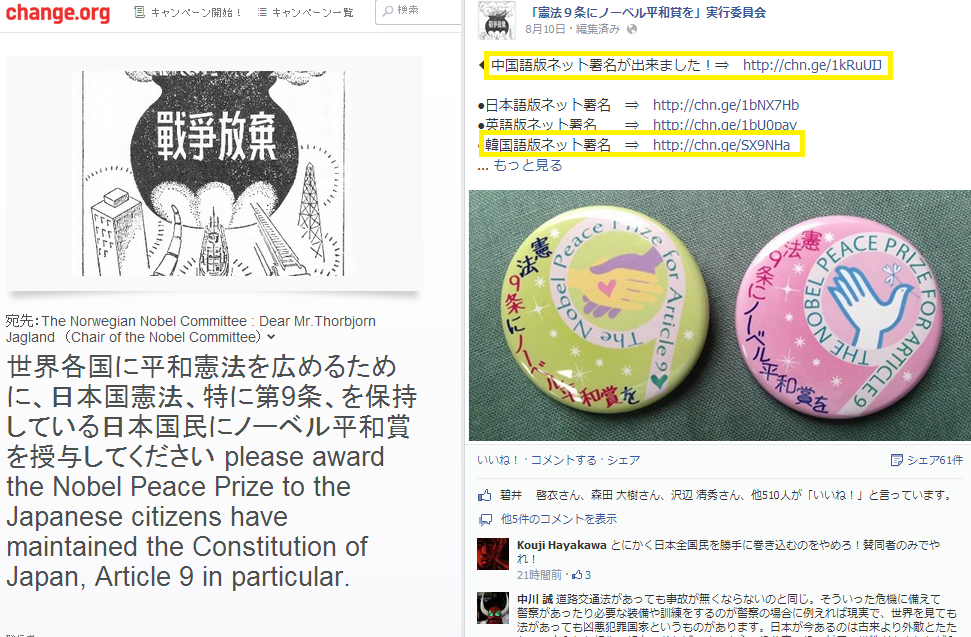Click the comment bubble icon

[485, 519]
